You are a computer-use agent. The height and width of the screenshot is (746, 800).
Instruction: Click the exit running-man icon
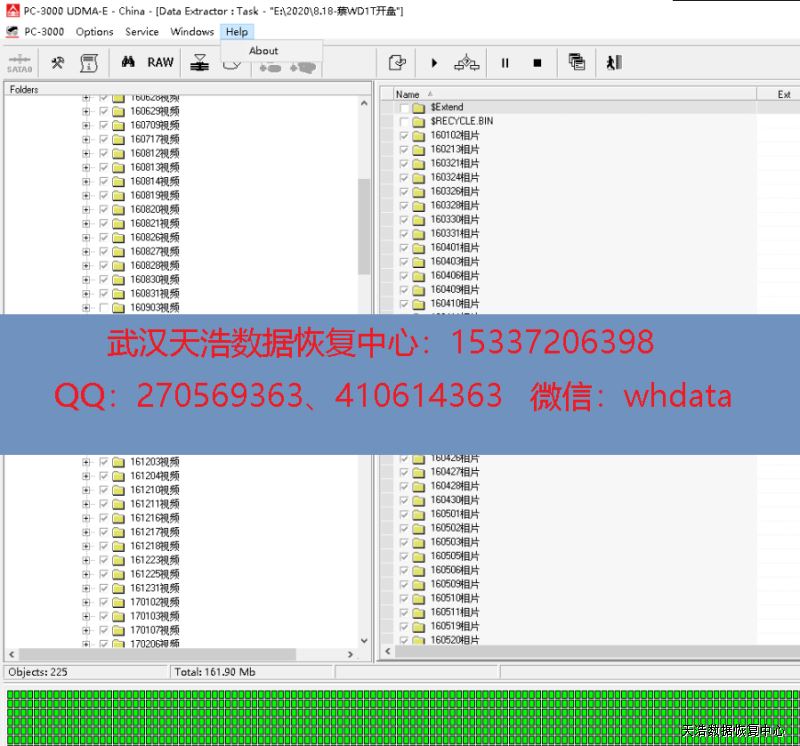[x=613, y=62]
